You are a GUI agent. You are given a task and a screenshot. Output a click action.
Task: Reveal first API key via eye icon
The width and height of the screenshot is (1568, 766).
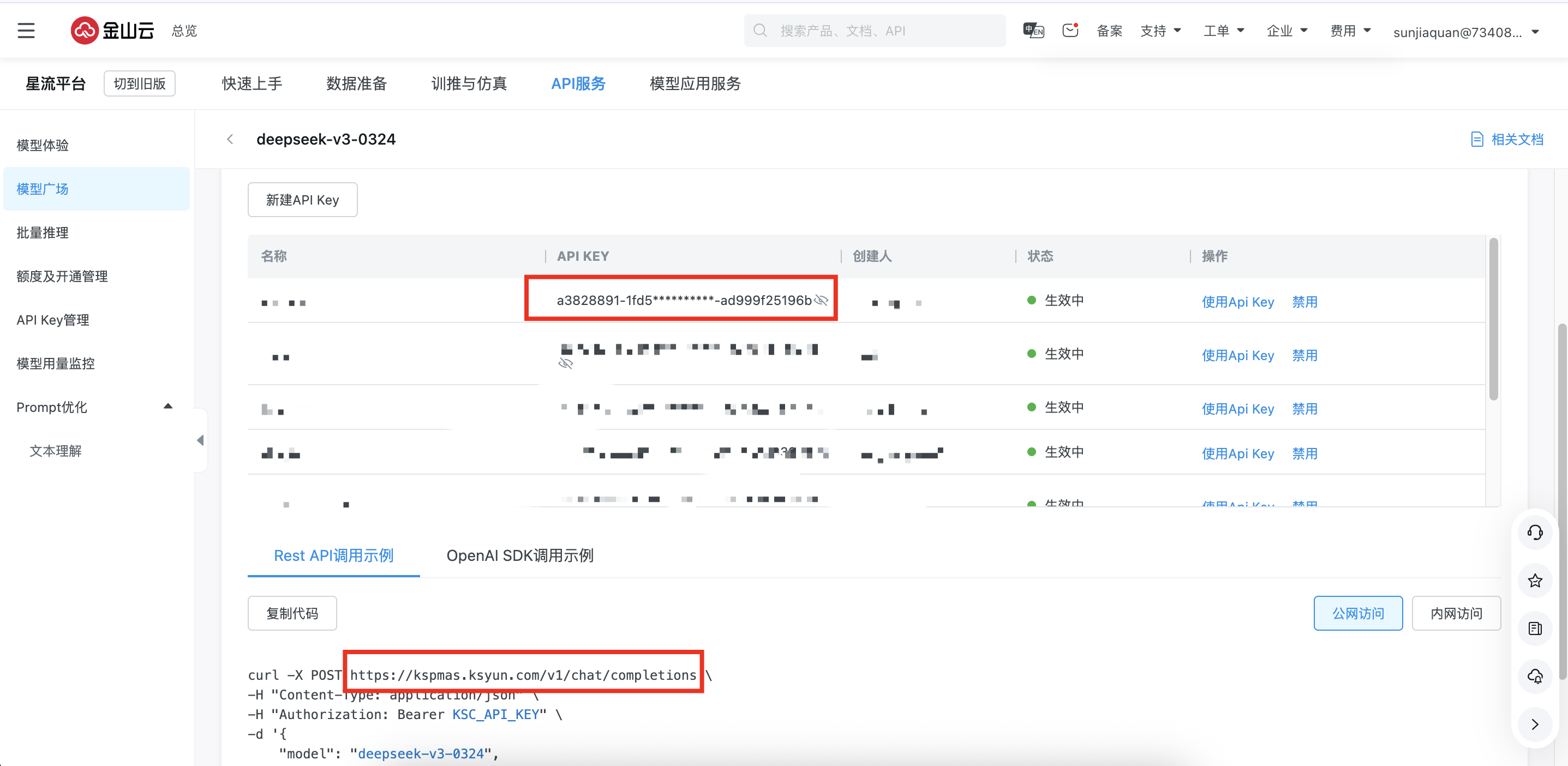point(821,300)
